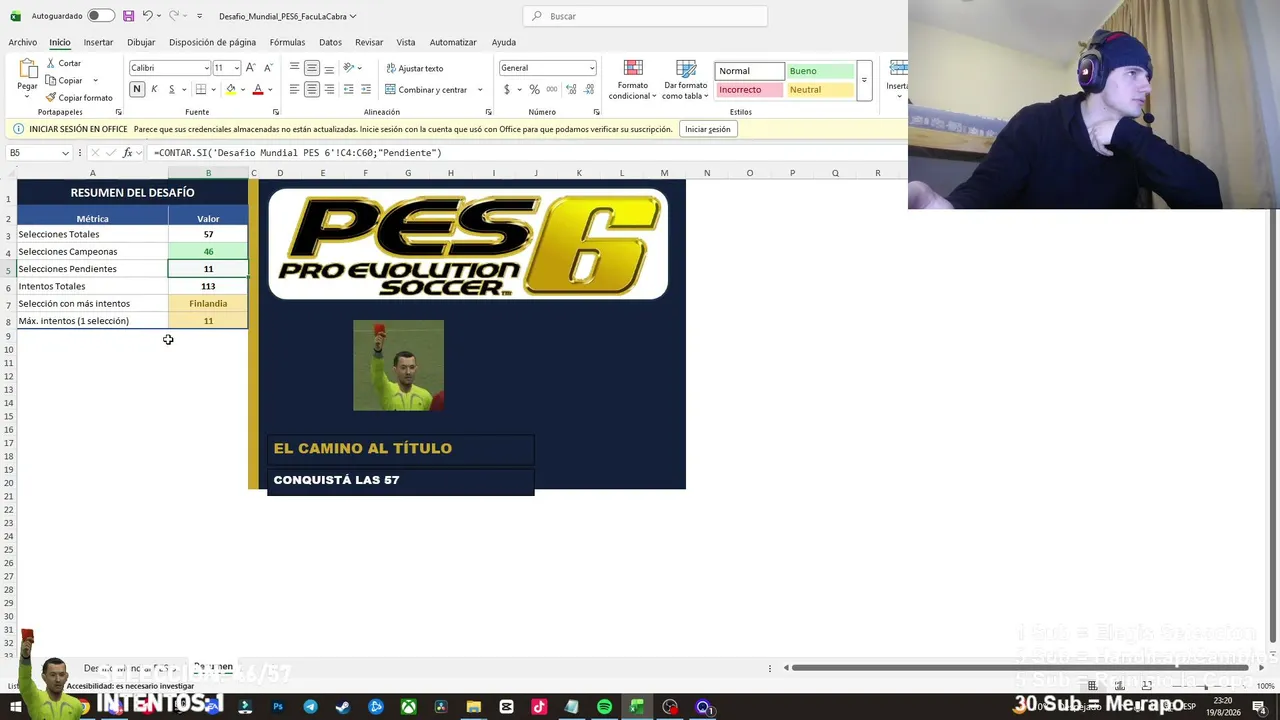
Task: Apply percent style to cell
Action: point(534,89)
